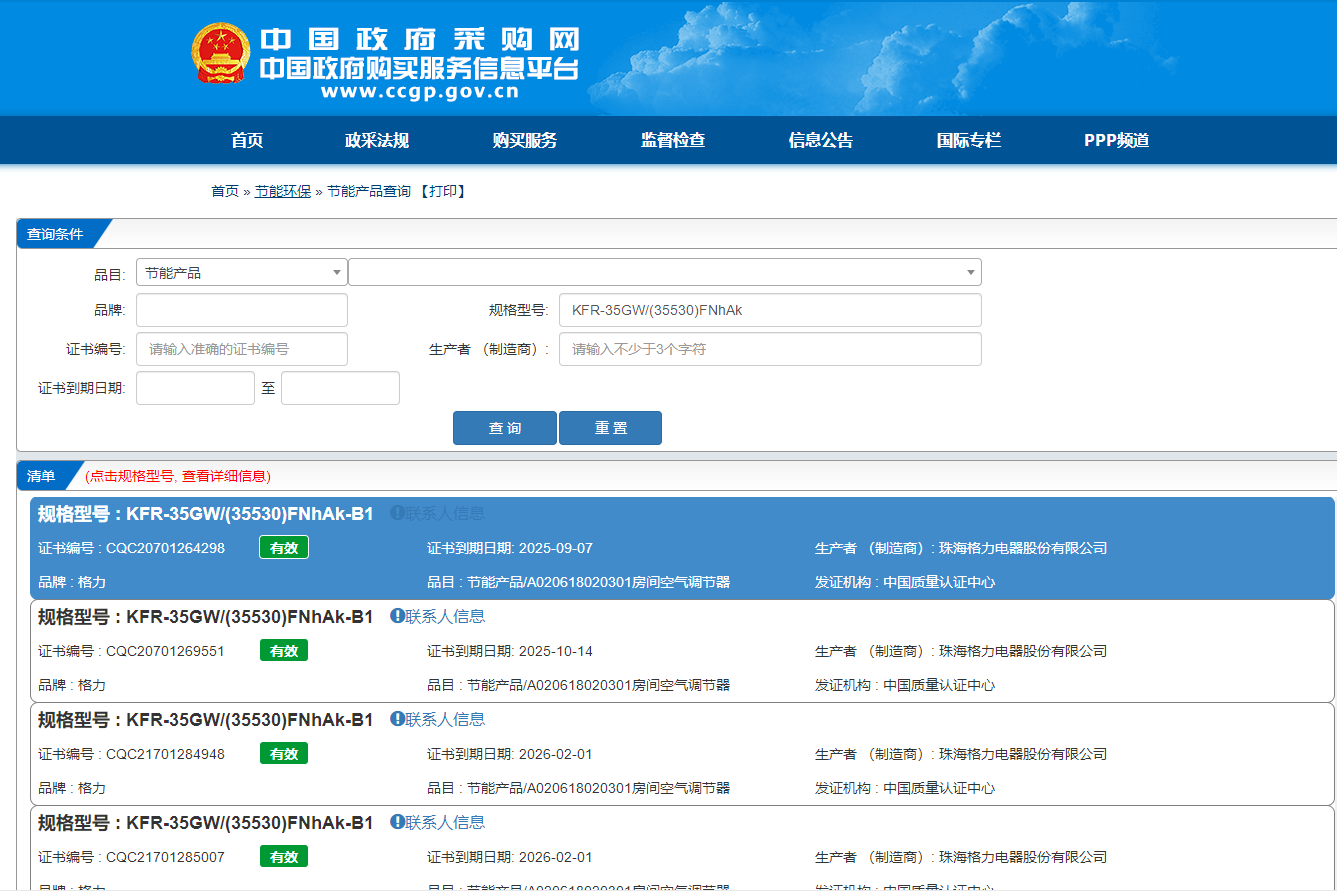The height and width of the screenshot is (892, 1337).
Task: Click the 查询 search button
Action: [505, 428]
